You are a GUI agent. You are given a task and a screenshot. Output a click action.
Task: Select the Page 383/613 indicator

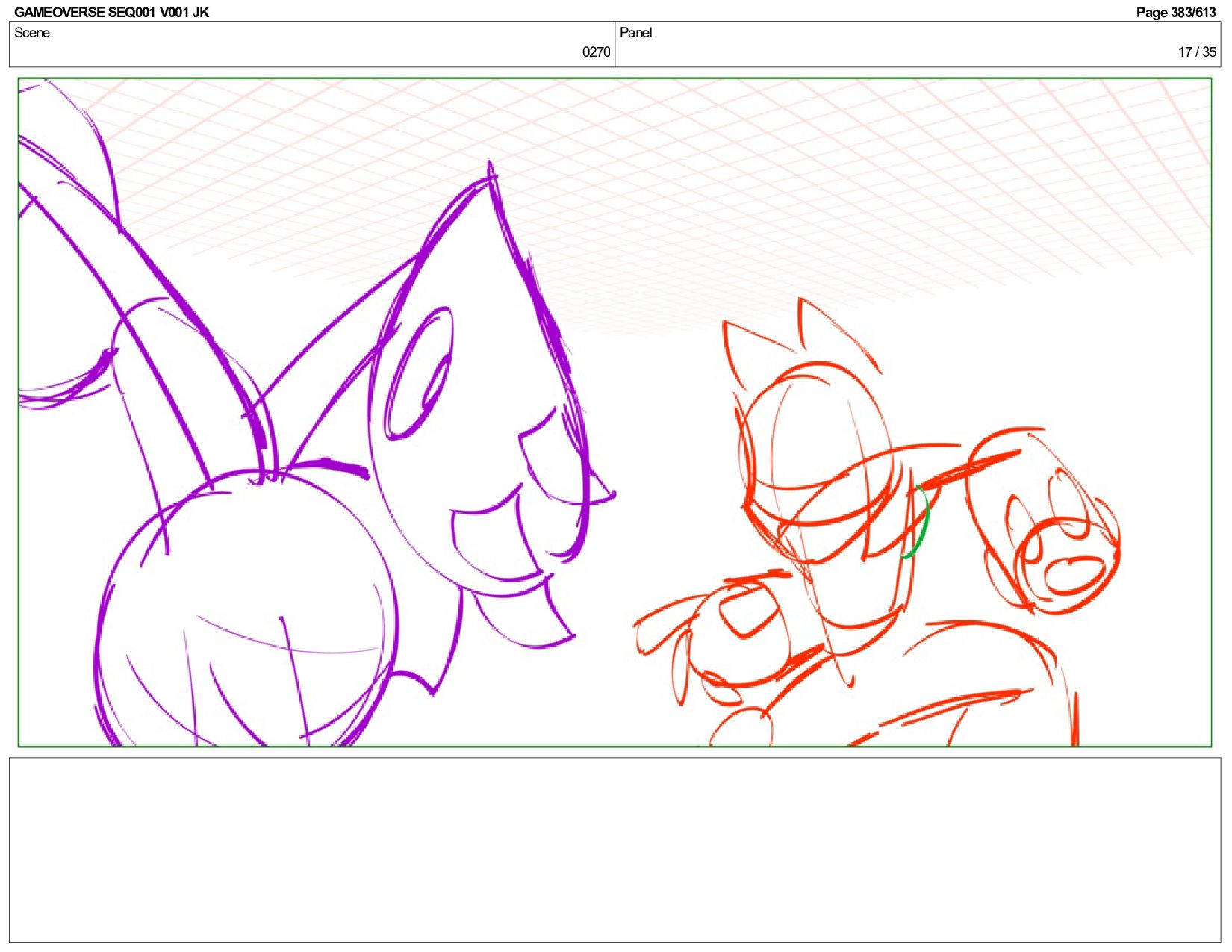click(x=1176, y=12)
